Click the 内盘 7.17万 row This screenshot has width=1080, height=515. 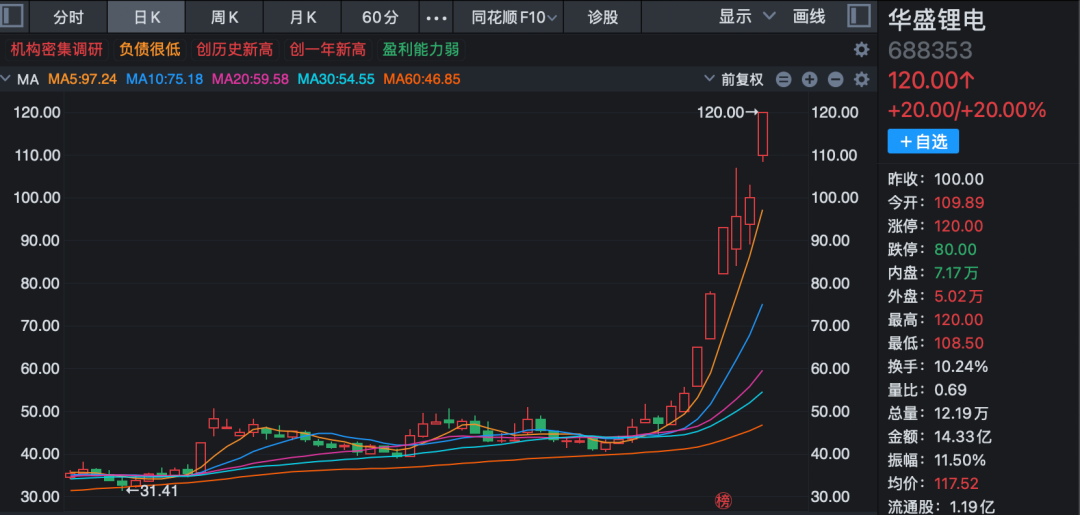click(933, 273)
